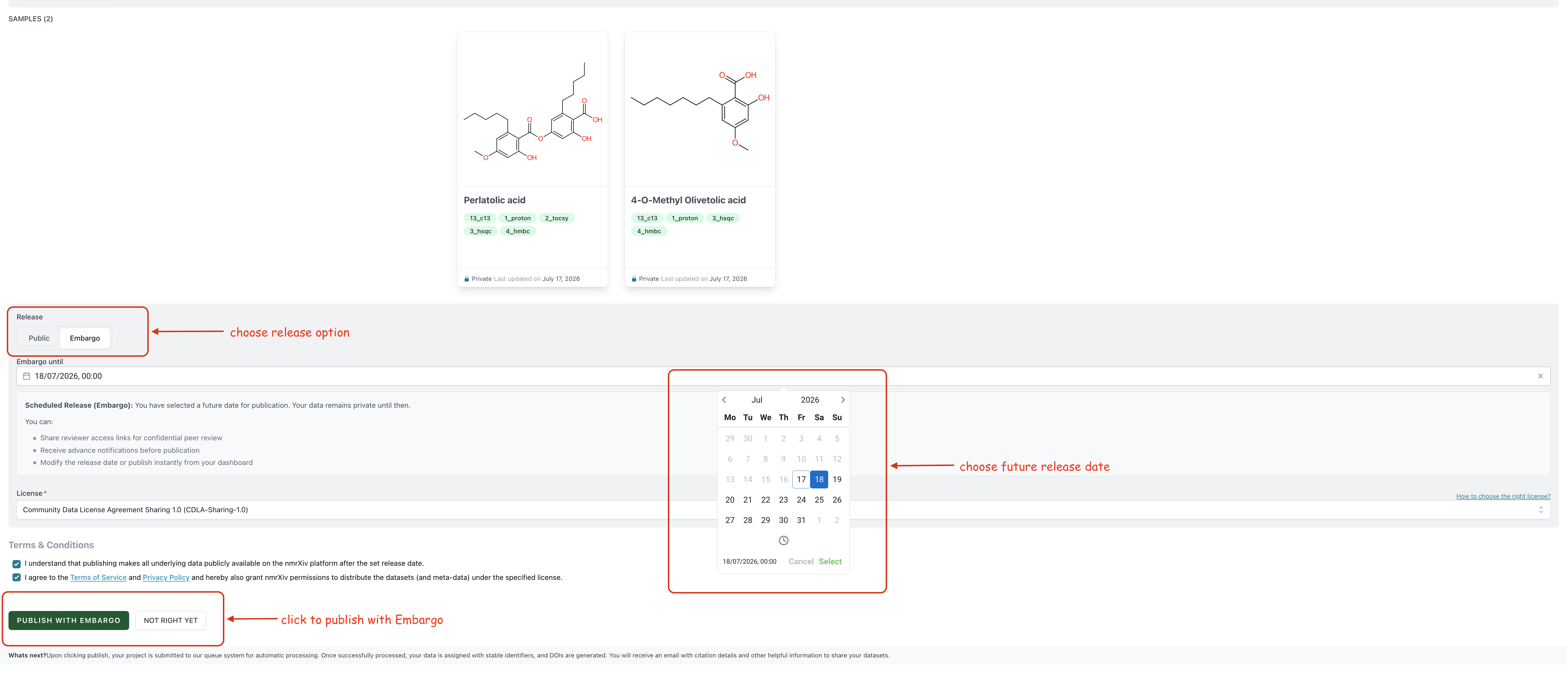Select 3_hsqc tag under 4-O-Methyl Olivetolic acid
Image resolution: width=1568 pixels, height=675 pixels.
tap(723, 218)
